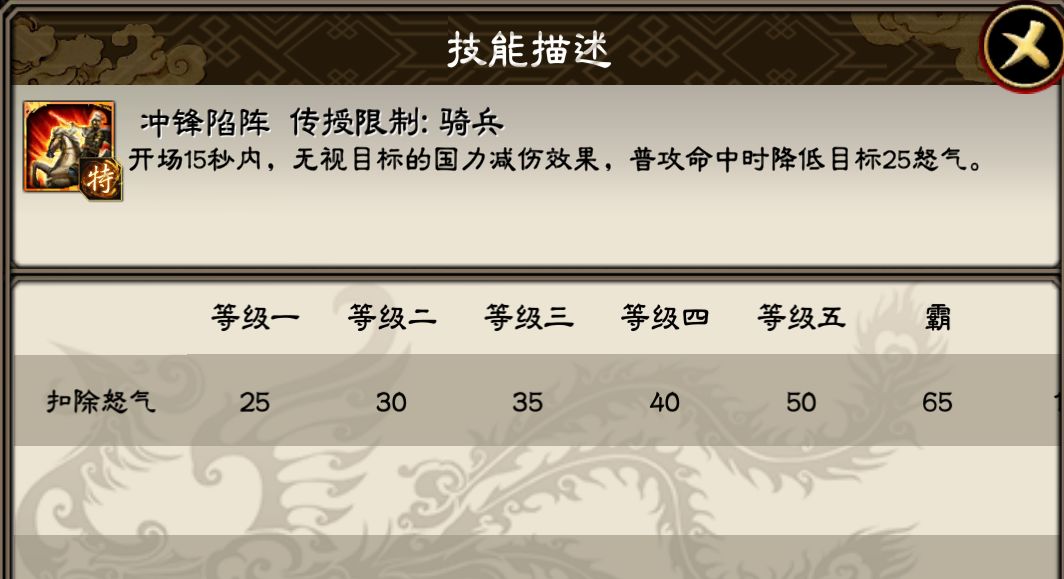Select the 等级五 column header
Image resolution: width=1064 pixels, height=579 pixels.
point(802,318)
